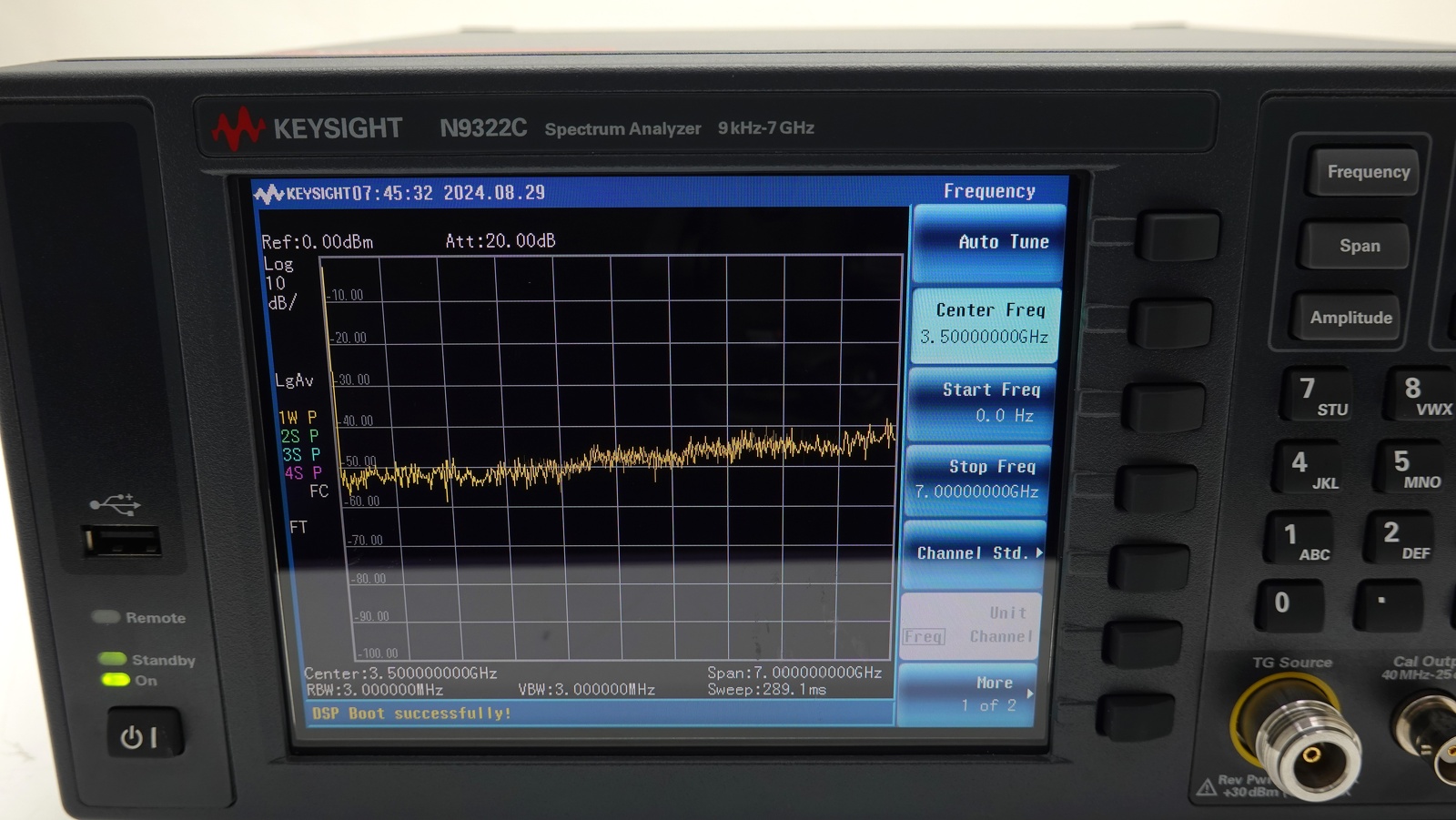Tap the decimal point keypad key
Viewport: 1456px width, 820px height.
coord(1390,605)
